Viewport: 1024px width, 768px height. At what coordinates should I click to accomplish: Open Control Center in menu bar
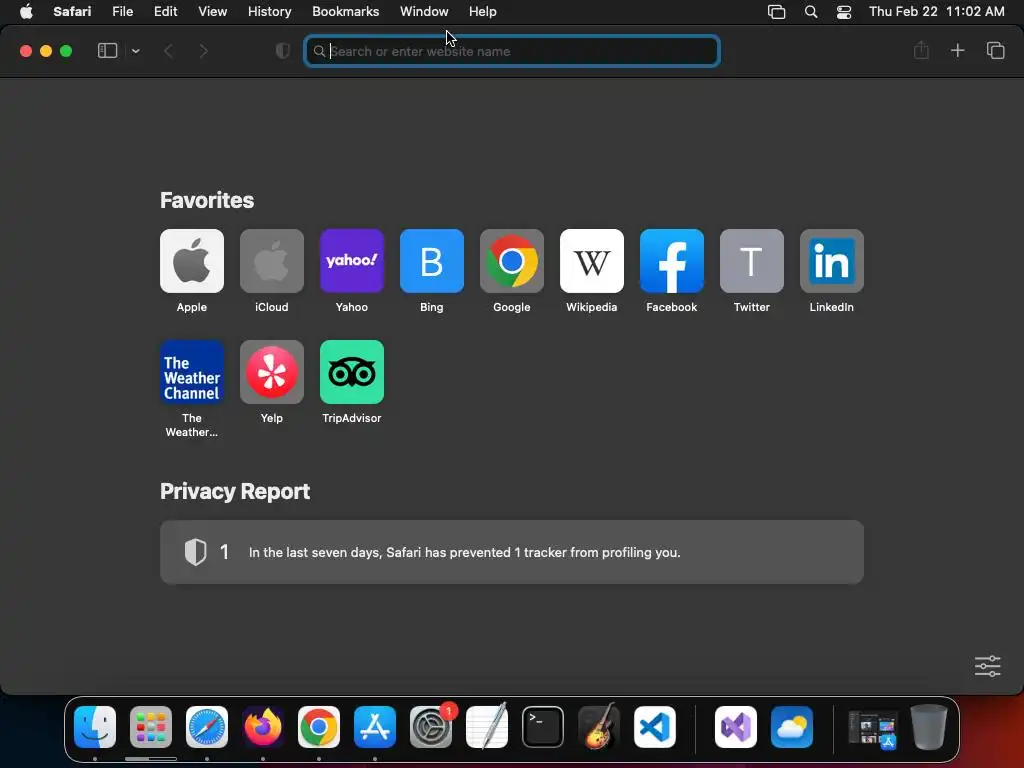click(844, 12)
